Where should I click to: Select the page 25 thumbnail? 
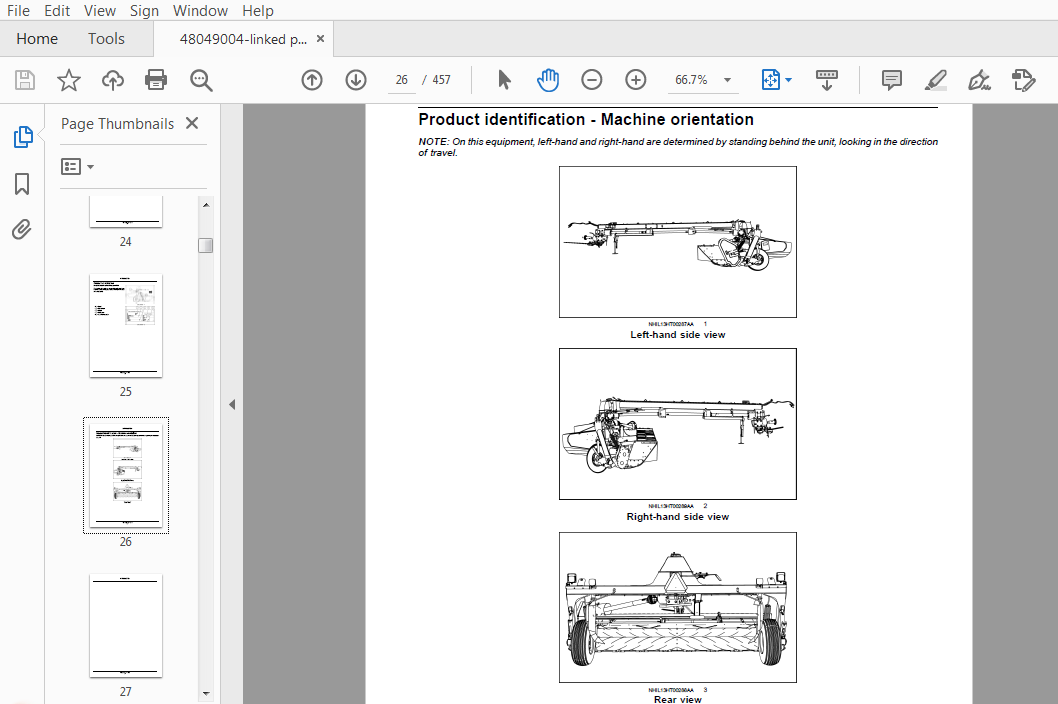pos(126,325)
